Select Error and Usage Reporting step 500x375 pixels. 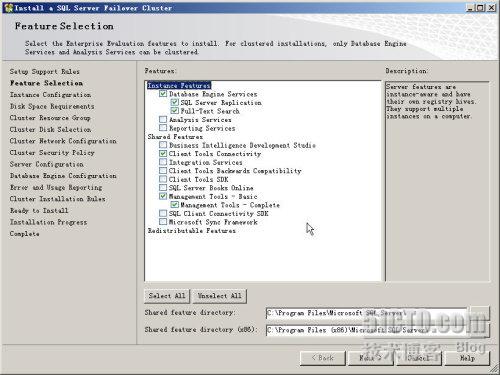pos(56,187)
